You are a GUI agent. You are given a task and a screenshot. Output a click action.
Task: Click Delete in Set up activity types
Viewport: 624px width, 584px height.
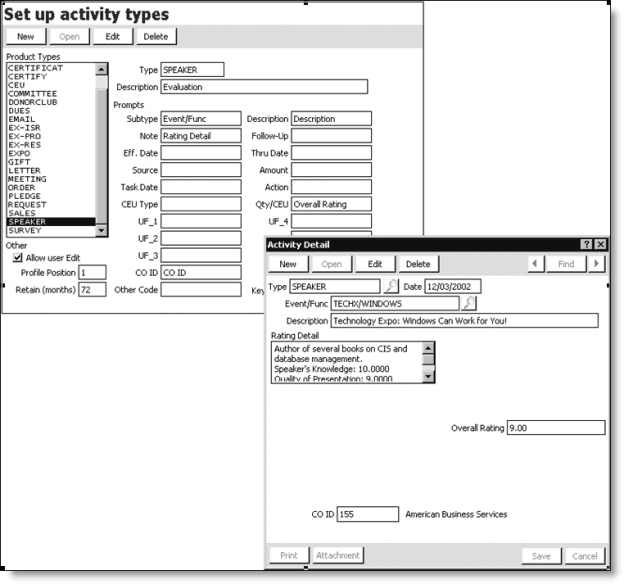pos(156,37)
